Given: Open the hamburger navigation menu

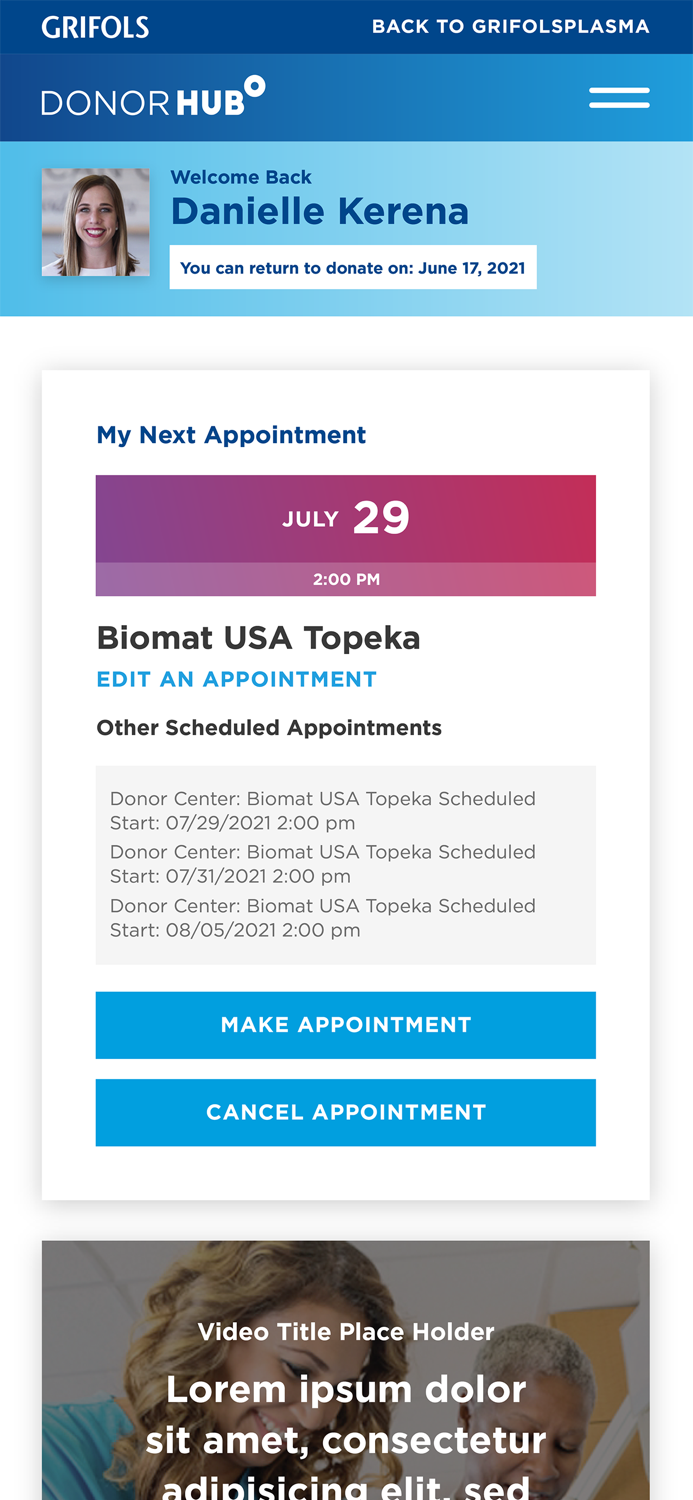Looking at the screenshot, I should (x=619, y=96).
